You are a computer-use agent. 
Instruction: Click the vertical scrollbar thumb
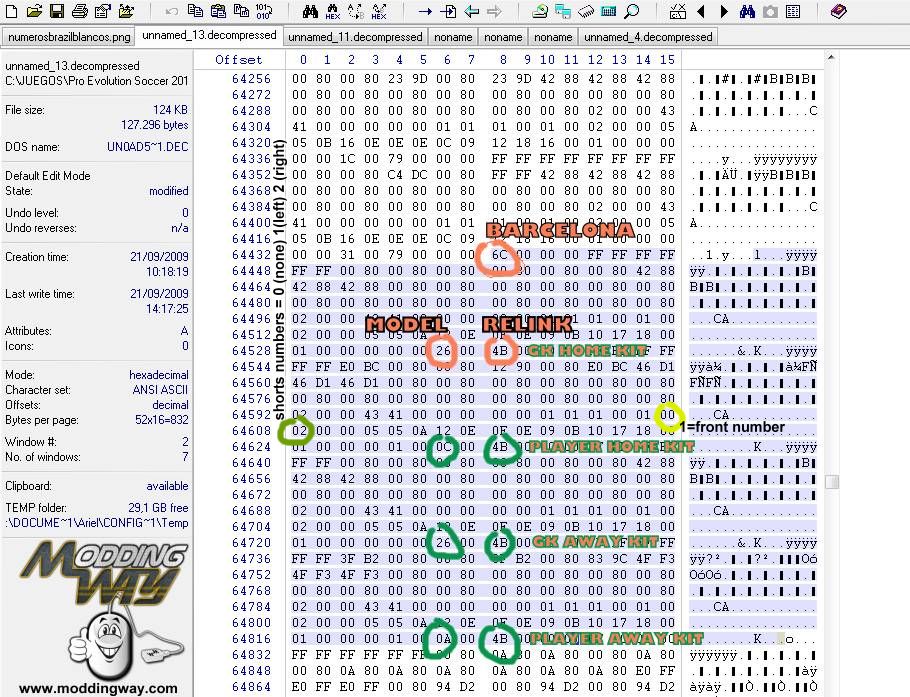pos(832,482)
